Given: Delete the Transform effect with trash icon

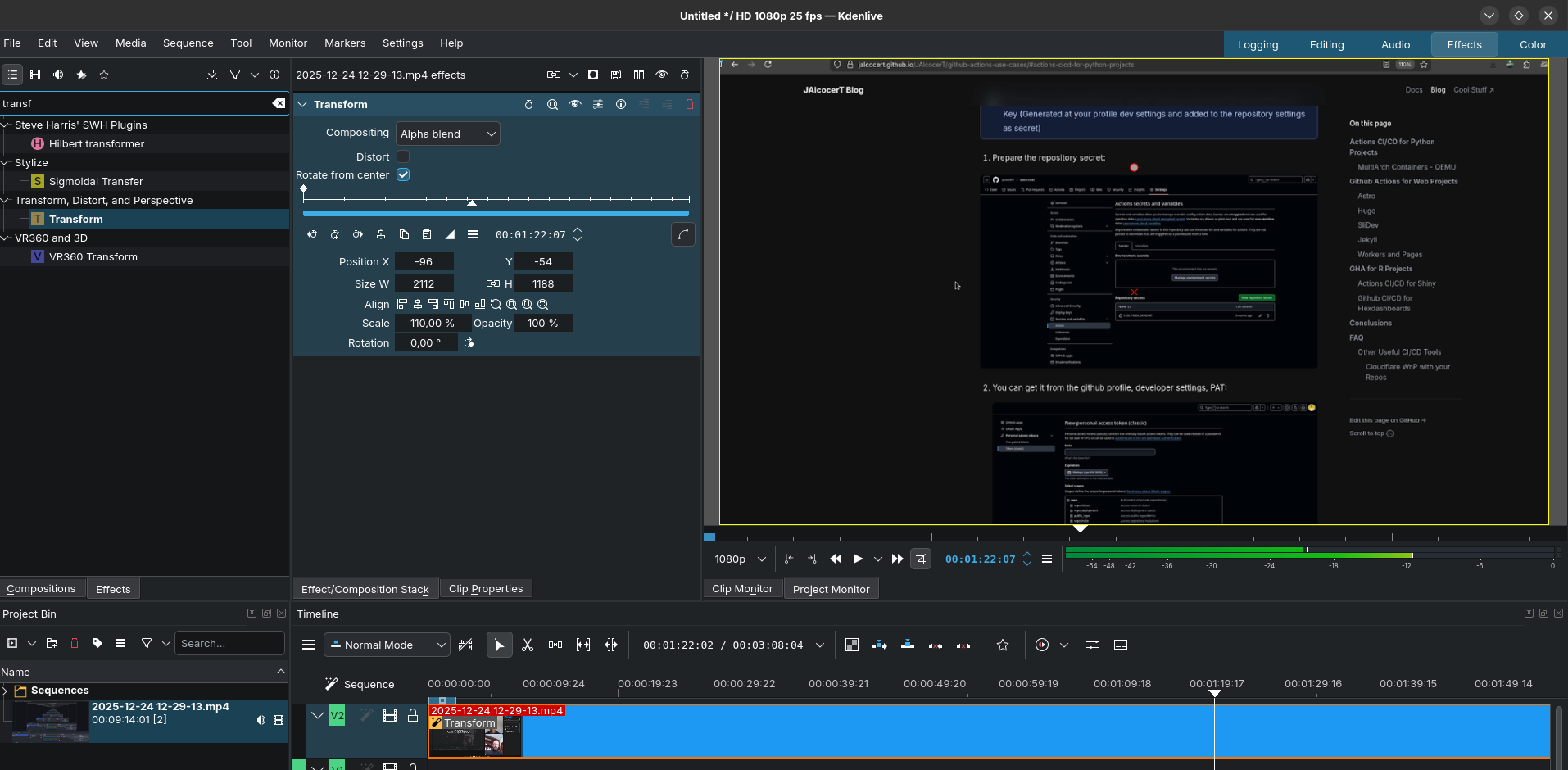Looking at the screenshot, I should pyautogui.click(x=689, y=105).
